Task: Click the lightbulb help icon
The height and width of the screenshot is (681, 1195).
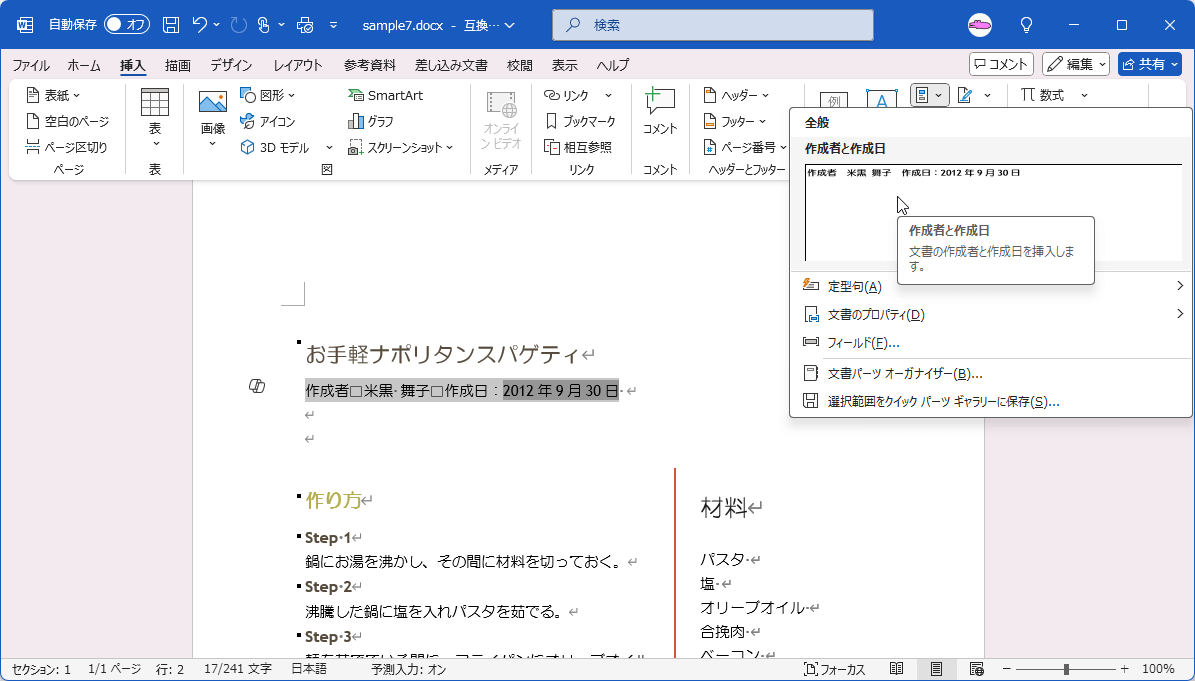Action: click(1027, 25)
